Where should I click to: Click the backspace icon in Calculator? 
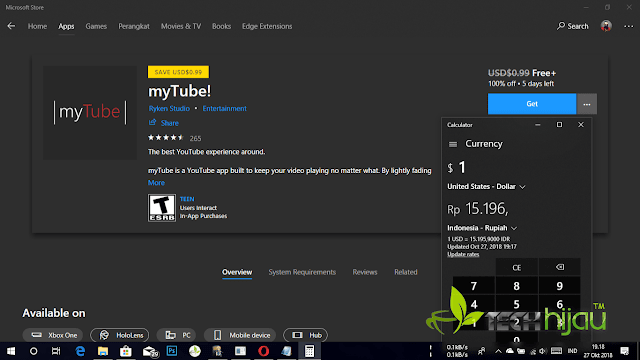(x=560, y=267)
